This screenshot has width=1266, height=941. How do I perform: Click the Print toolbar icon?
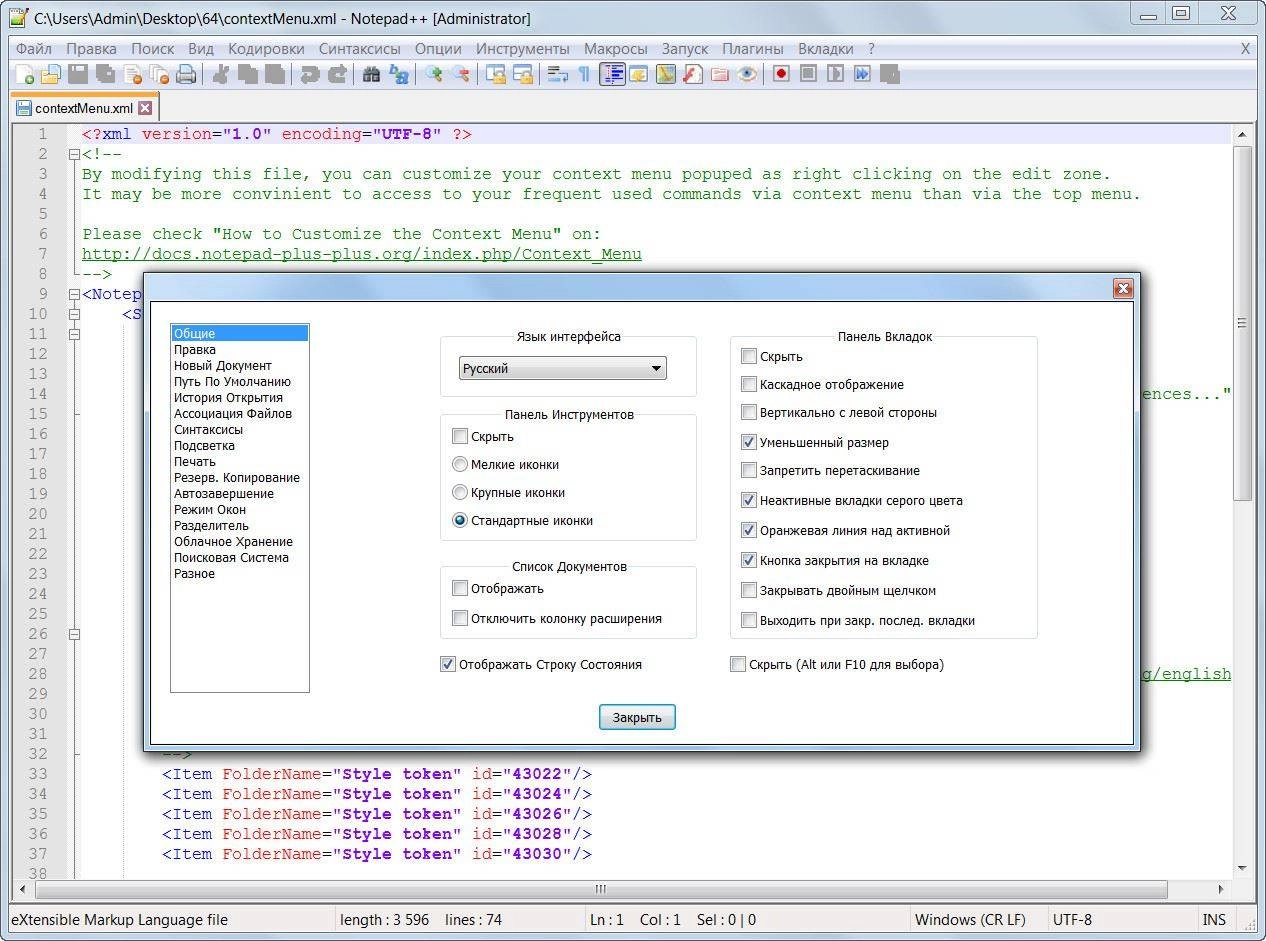(x=186, y=74)
